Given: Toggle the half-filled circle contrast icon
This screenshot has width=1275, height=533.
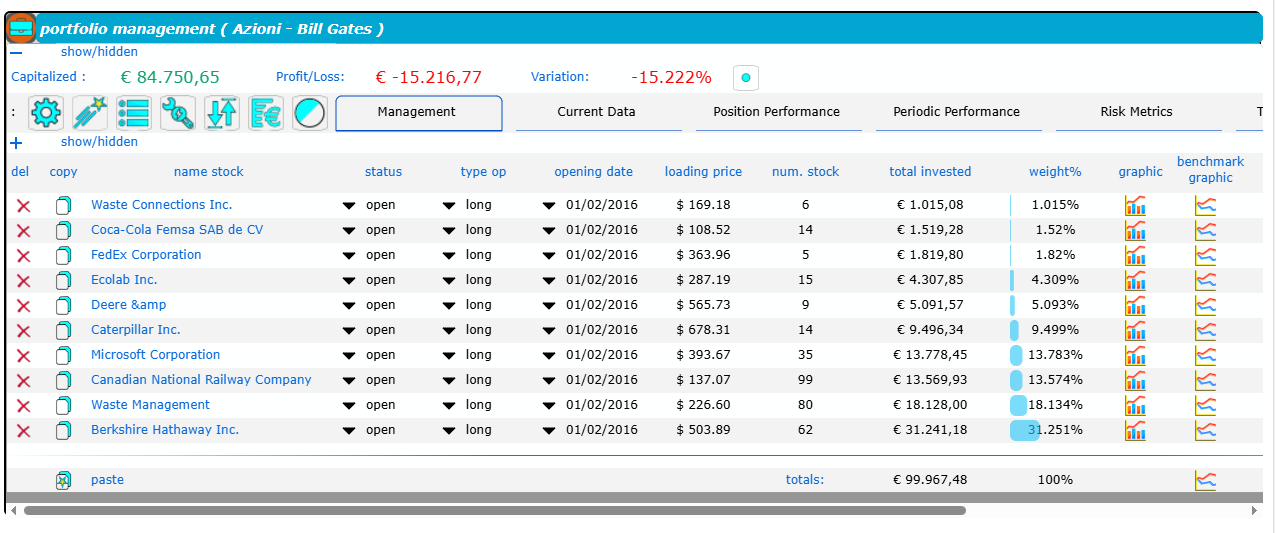Looking at the screenshot, I should point(310,113).
